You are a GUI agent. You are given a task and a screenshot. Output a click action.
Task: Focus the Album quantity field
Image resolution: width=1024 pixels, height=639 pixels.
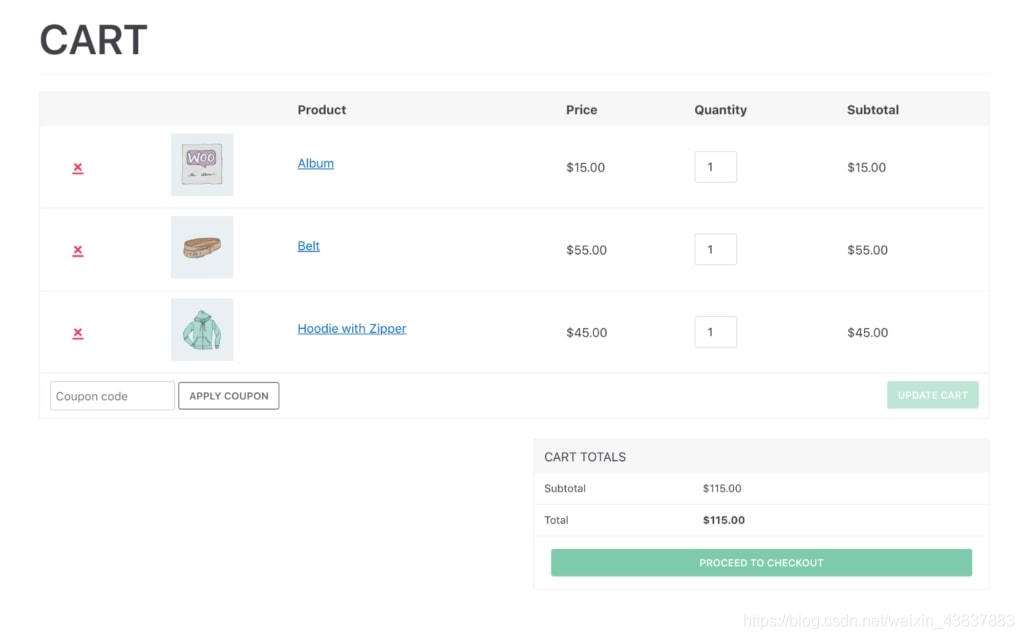pos(716,167)
